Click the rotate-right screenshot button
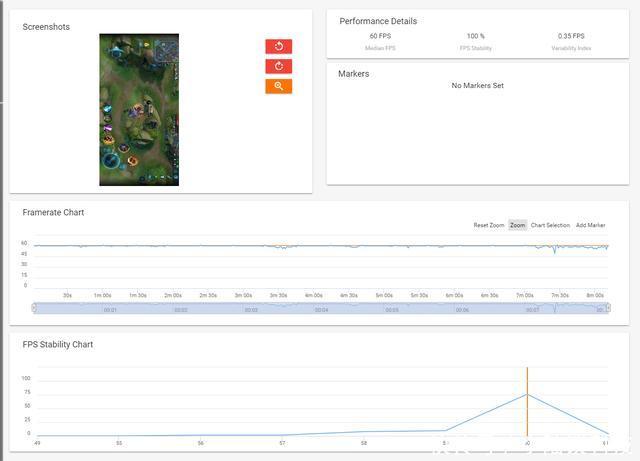640x461 pixels. click(x=278, y=66)
